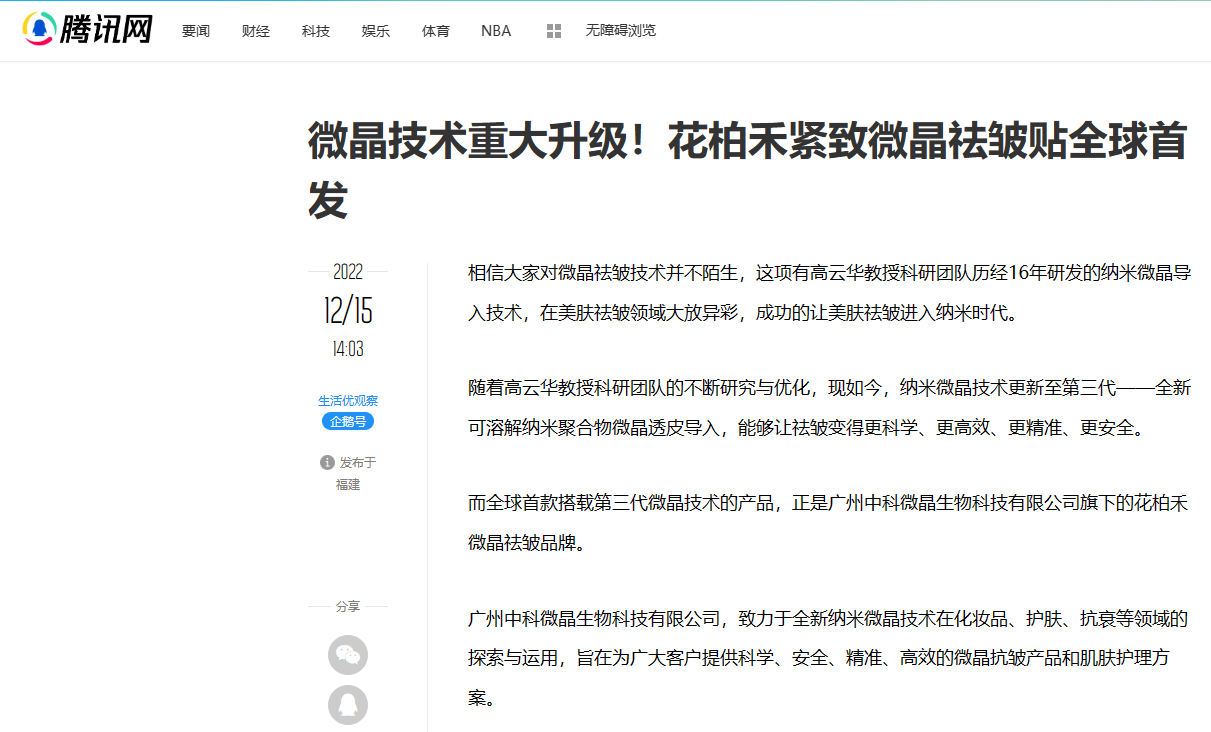This screenshot has height=732, width=1211.
Task: Share article via QQ icon
Action: click(348, 705)
